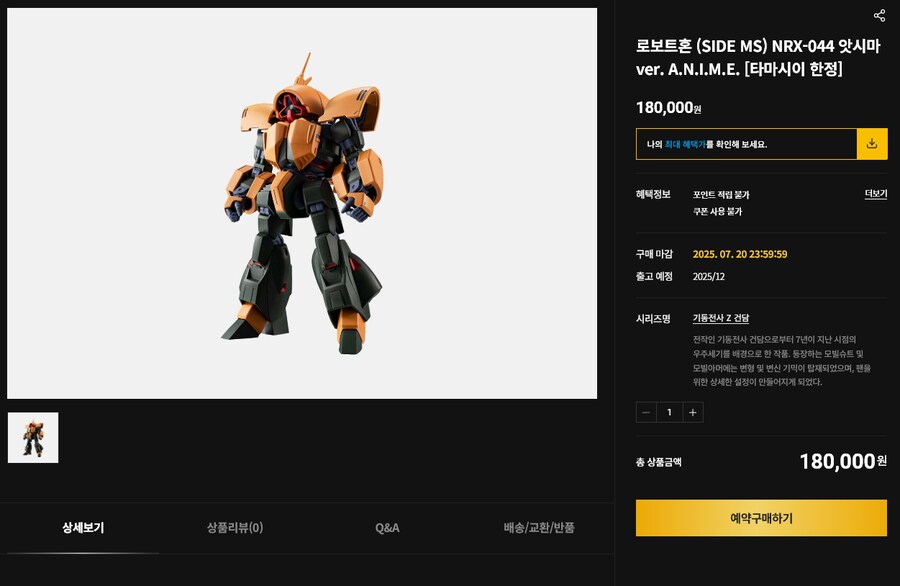Click the 출고 예정 label
Image resolution: width=900 pixels, height=586 pixels.
(654, 276)
